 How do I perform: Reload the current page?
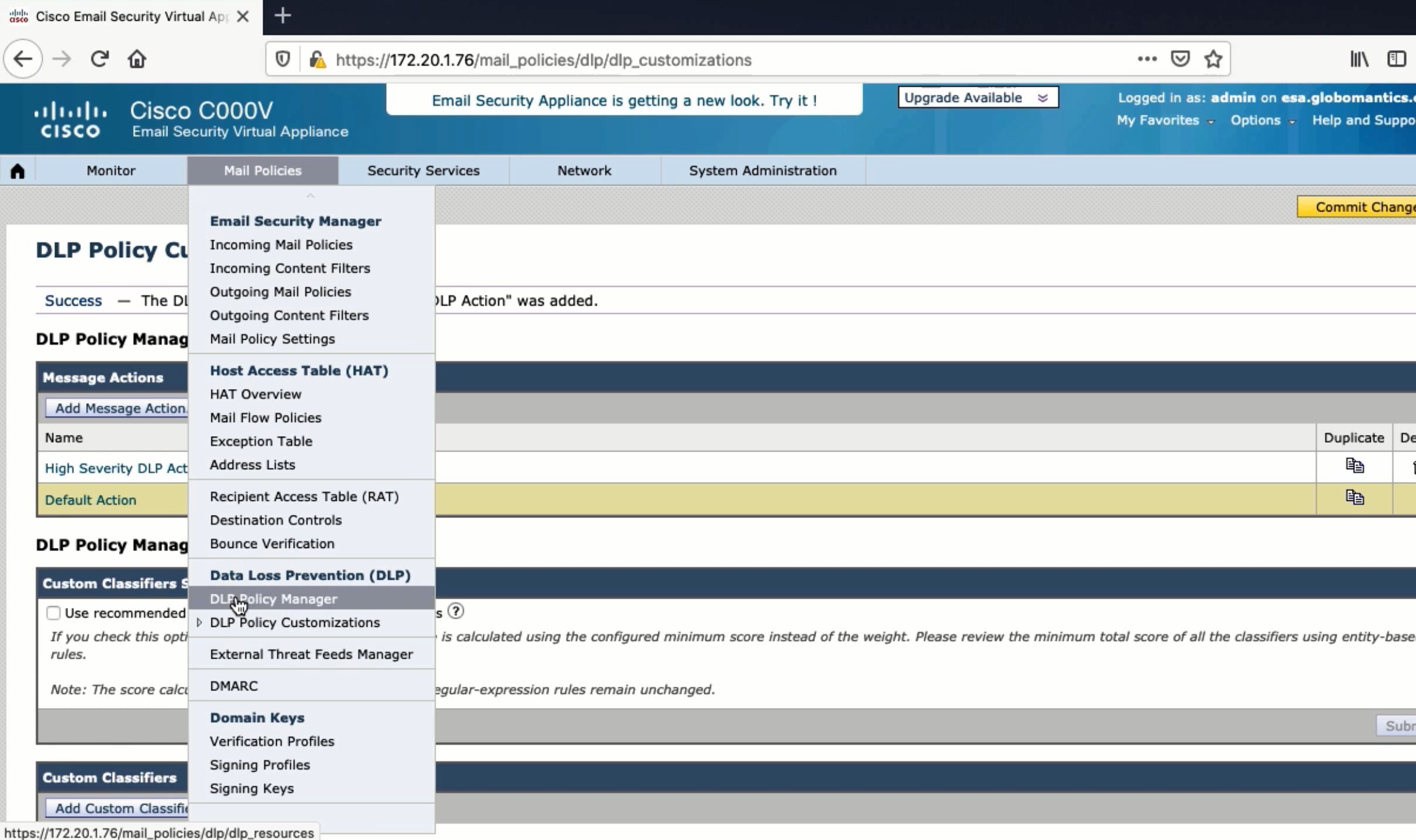tap(100, 59)
